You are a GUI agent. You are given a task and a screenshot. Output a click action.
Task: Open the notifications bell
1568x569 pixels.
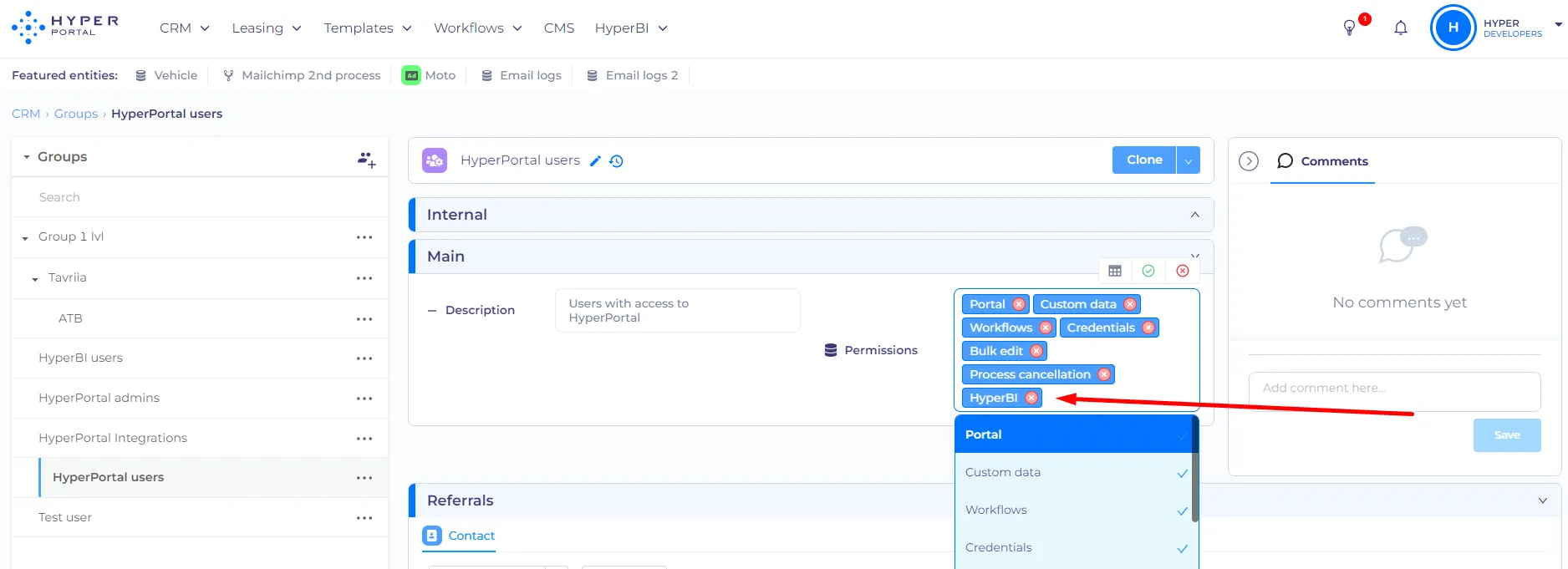[1401, 28]
